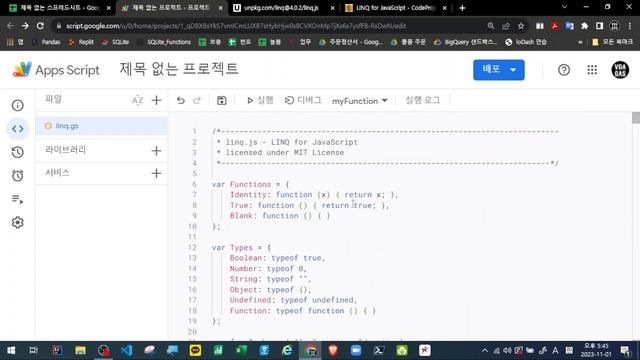Viewport: 640px width, 360px height.
Task: Open the VBA GAS account avatar
Action: coord(620,70)
